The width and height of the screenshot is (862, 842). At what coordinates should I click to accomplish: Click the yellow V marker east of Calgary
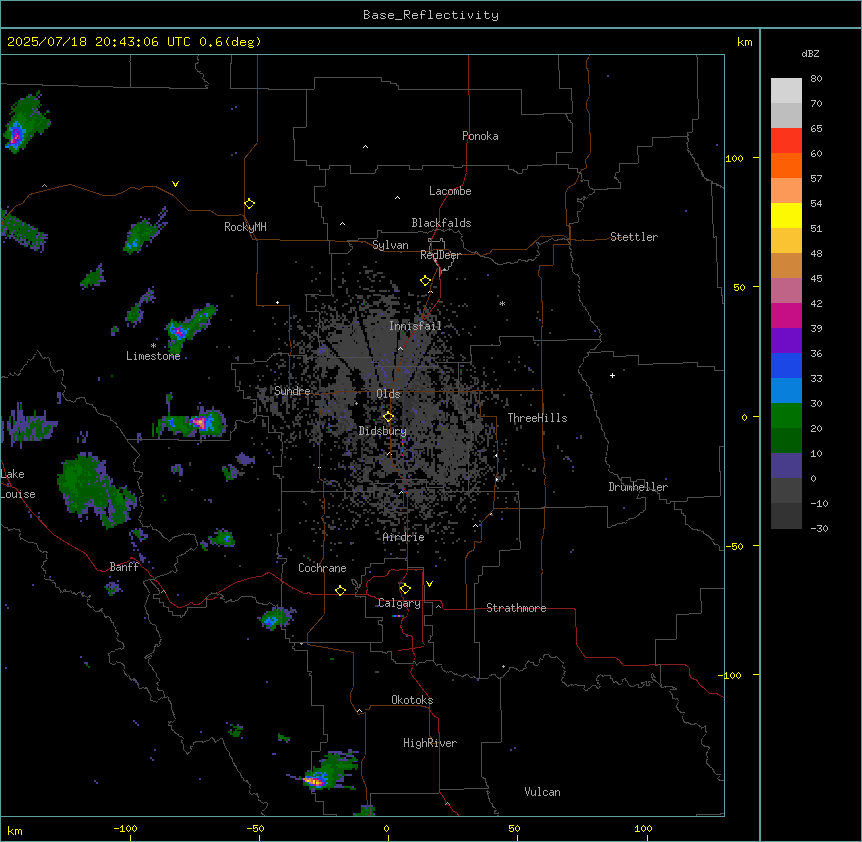tap(429, 584)
